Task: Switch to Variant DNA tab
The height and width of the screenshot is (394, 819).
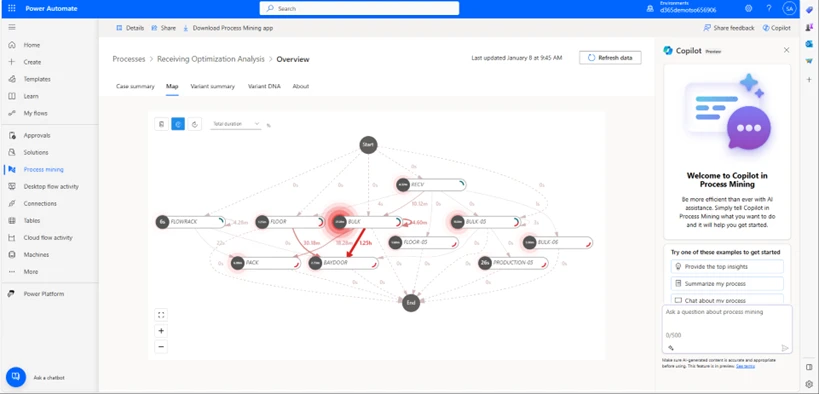Action: (x=264, y=86)
